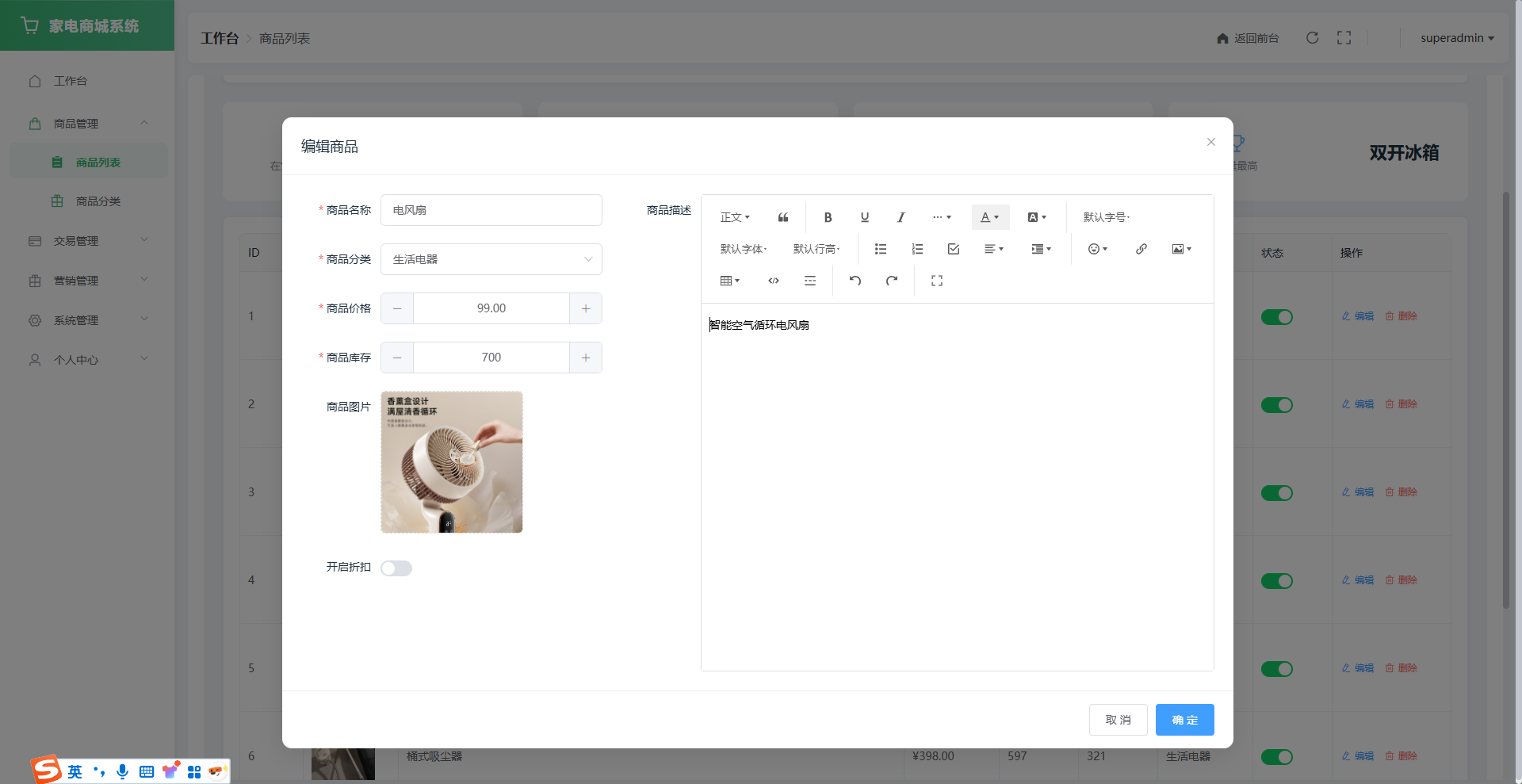
Task: Increase 商品价格 with the plus stepper
Action: (x=585, y=308)
